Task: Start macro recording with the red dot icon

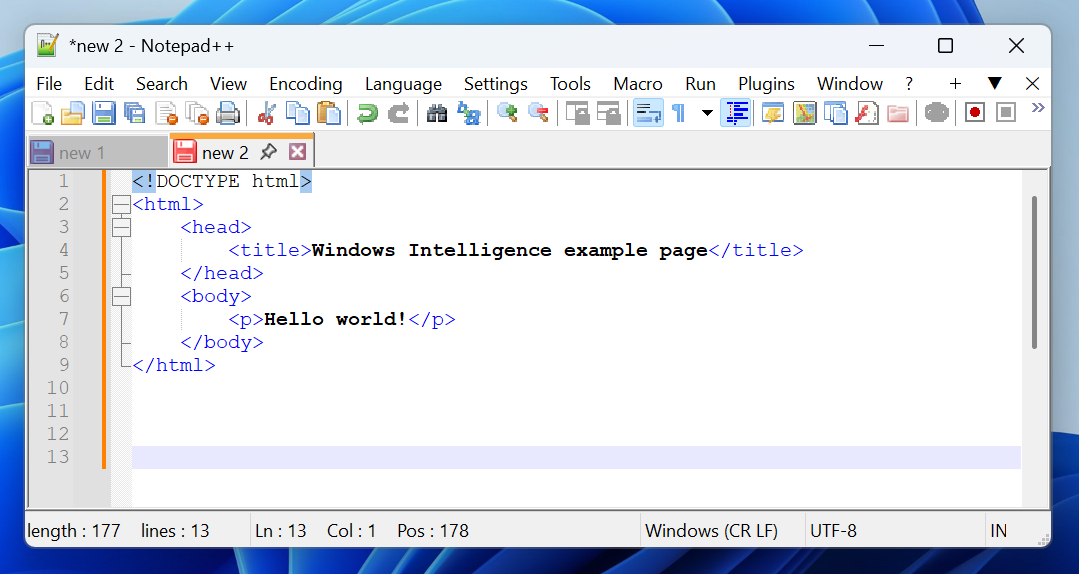Action: [974, 112]
